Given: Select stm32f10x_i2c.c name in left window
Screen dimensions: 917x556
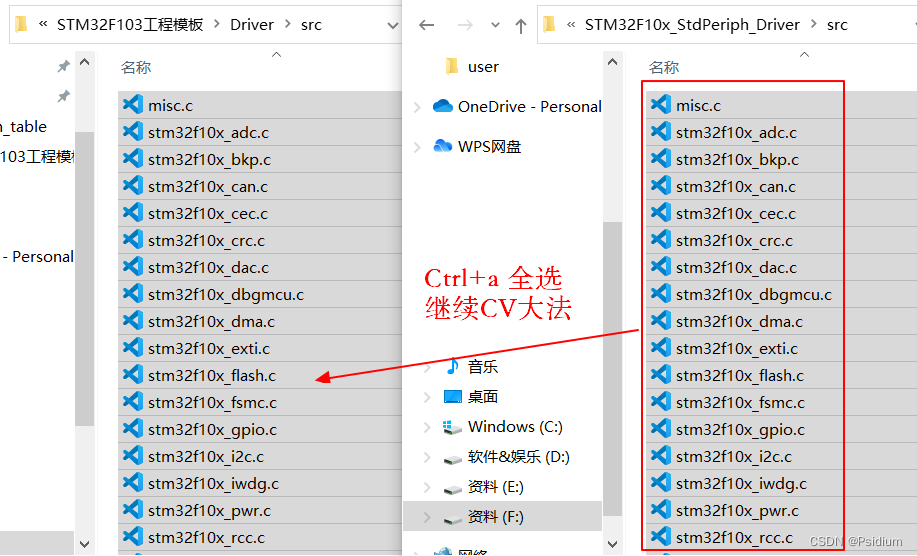Looking at the screenshot, I should 206,456.
